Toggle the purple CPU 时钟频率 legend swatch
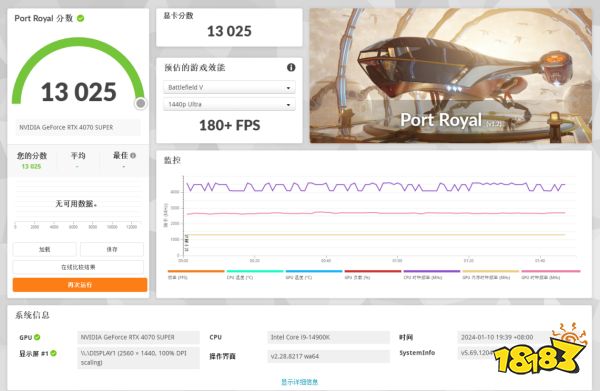Viewport: 600px width, 391px height. tap(432, 271)
